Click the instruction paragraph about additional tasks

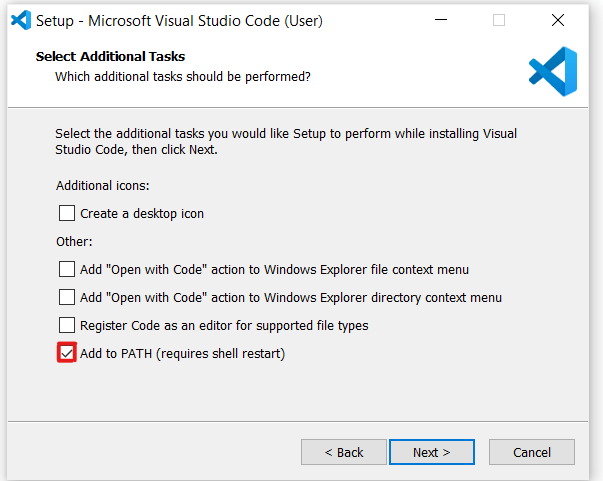286,141
